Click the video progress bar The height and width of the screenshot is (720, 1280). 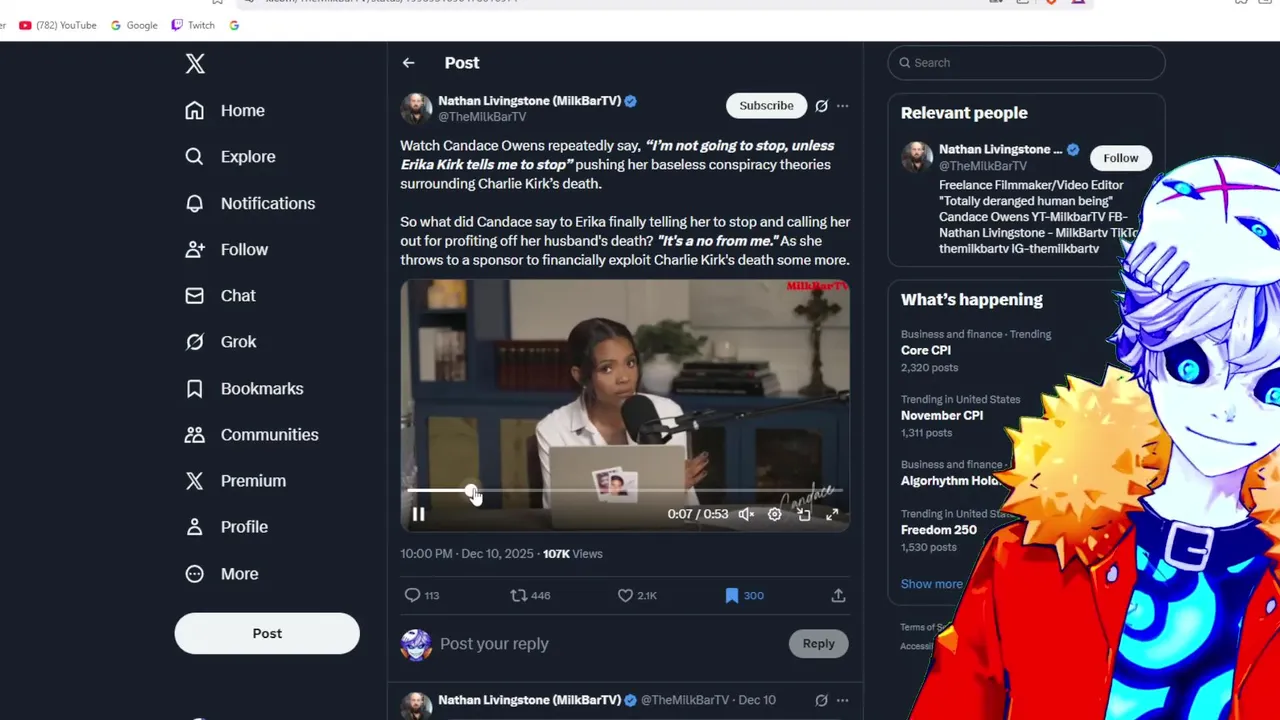(x=625, y=491)
